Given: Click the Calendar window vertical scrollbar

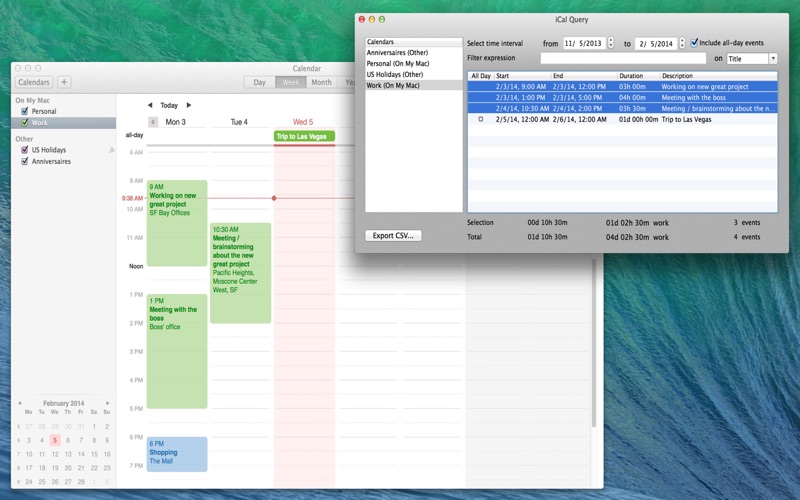Looking at the screenshot, I should [594, 343].
